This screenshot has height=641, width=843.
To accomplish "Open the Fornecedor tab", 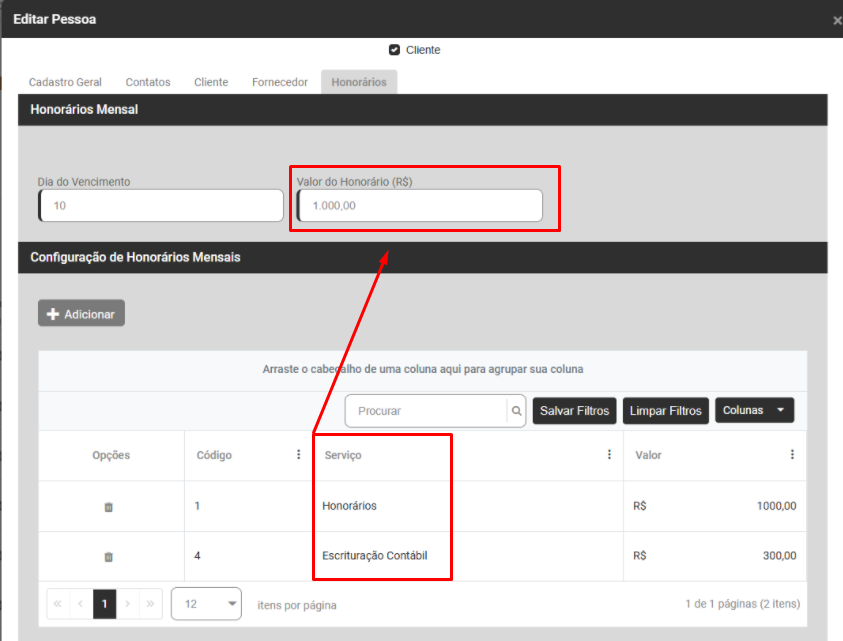I will [x=280, y=82].
